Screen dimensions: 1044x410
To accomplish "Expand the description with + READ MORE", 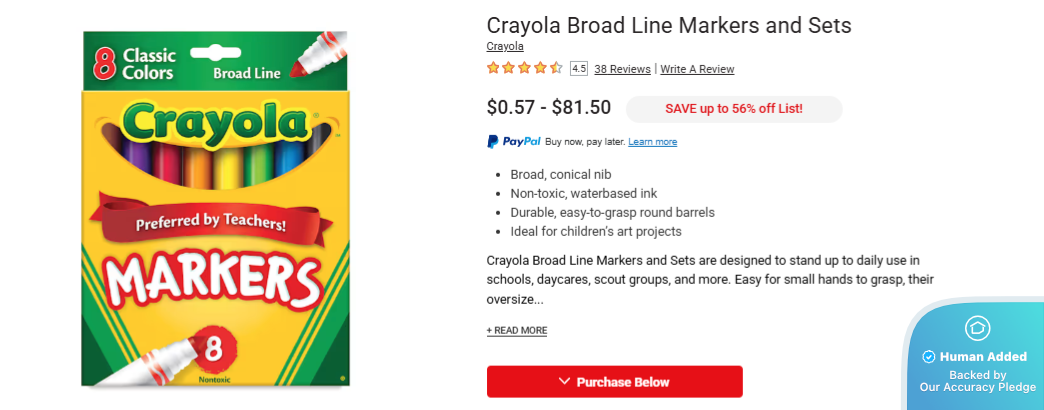I will click(517, 330).
